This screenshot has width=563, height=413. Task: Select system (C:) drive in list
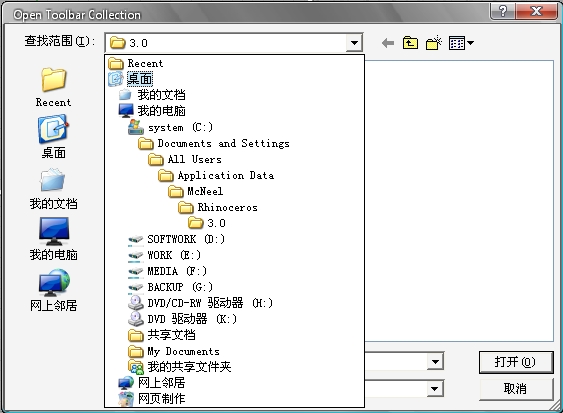point(171,127)
